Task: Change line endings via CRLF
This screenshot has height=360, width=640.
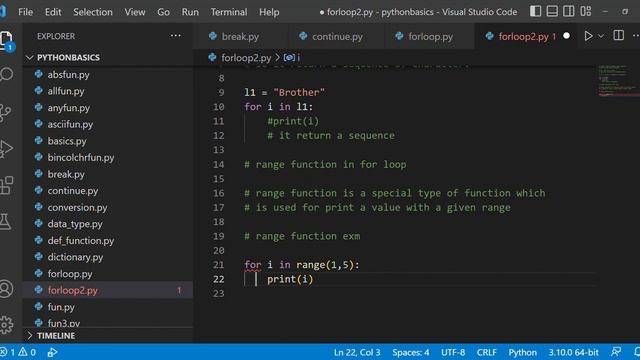Action: point(487,352)
